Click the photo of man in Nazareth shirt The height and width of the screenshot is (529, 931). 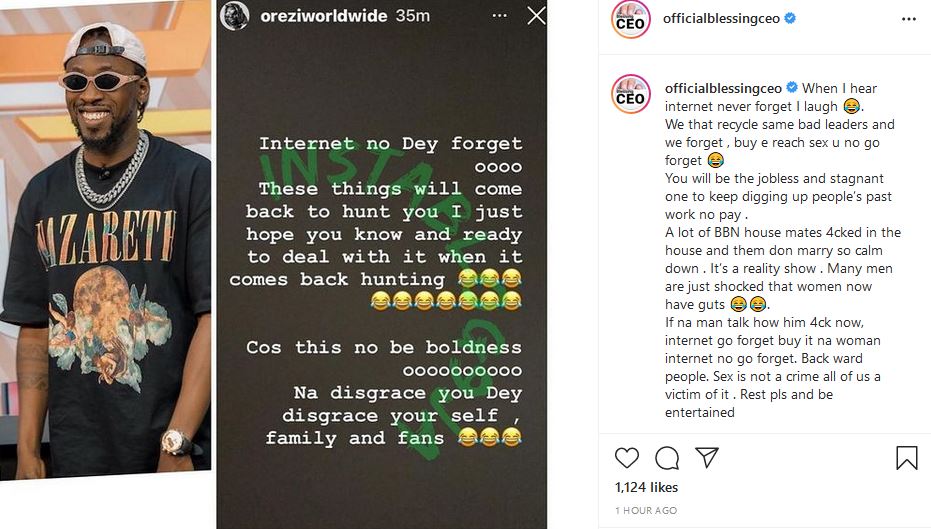pos(105,250)
